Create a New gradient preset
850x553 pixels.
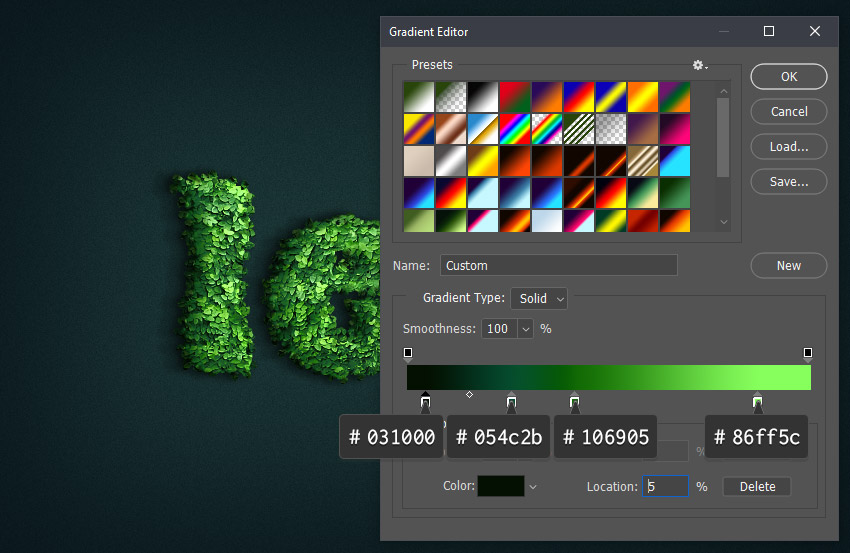tap(789, 266)
